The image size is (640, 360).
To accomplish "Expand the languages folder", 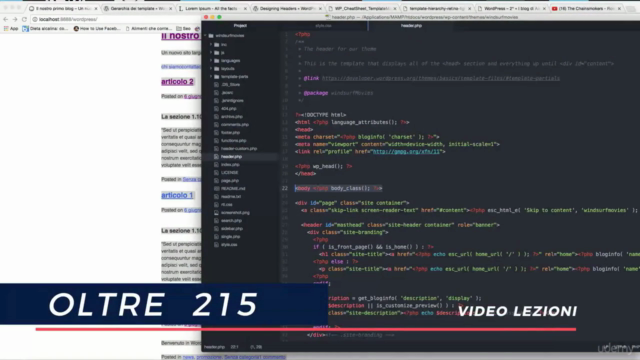I will [211, 60].
